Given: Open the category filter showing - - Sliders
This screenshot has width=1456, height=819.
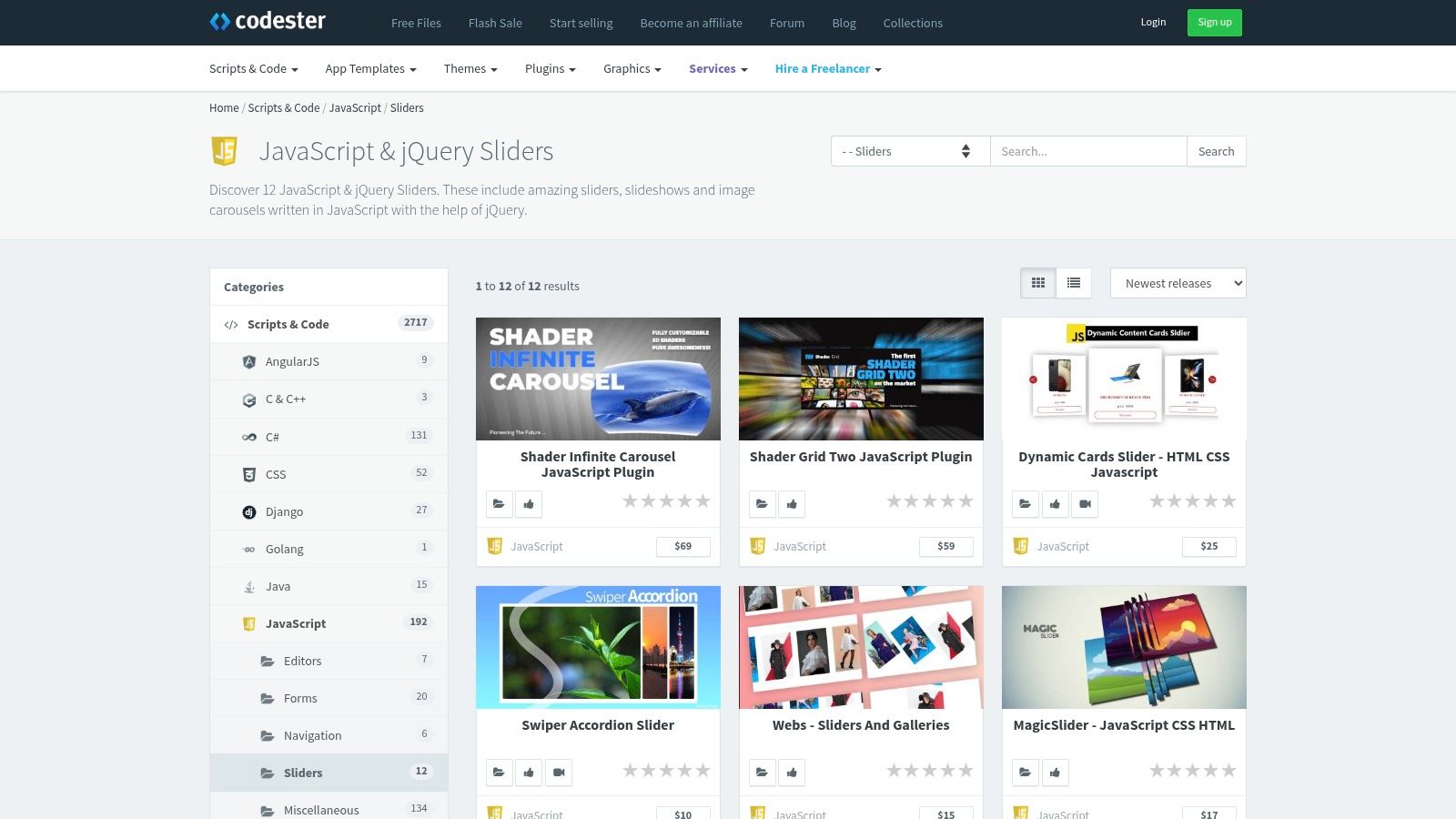Looking at the screenshot, I should pyautogui.click(x=908, y=151).
